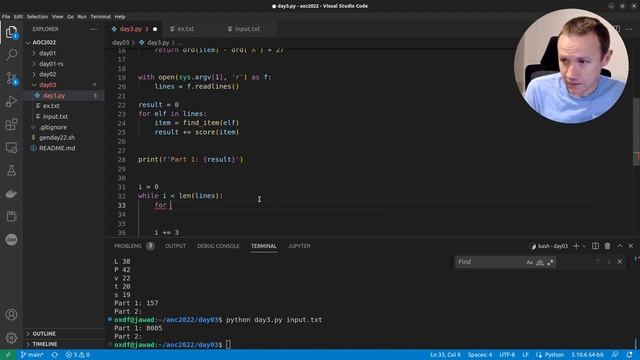640x360 pixels.
Task: Open errors and warnings in status bar
Action: tap(78, 355)
